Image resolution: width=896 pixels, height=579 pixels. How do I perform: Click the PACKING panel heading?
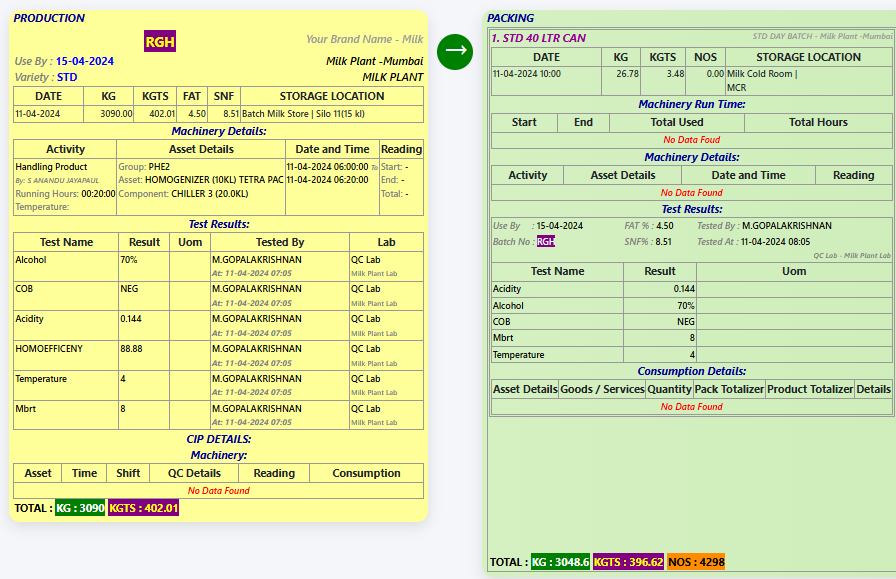(510, 18)
